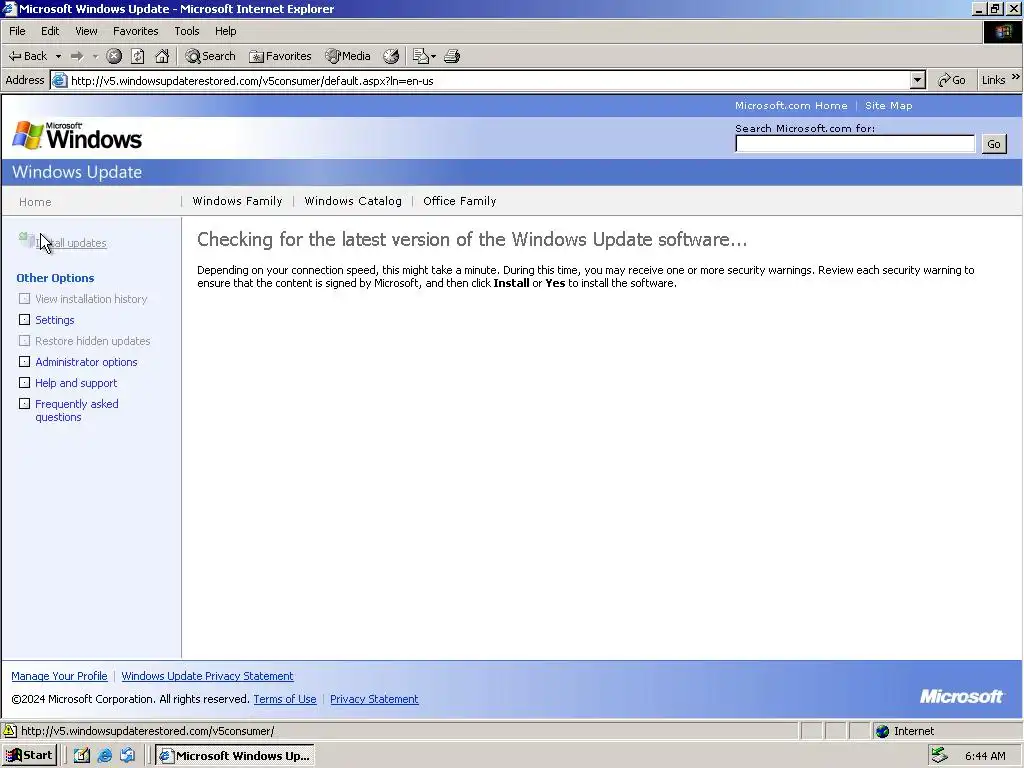Open Administrator options
Screen dimensions: 1024x768
pyautogui.click(x=86, y=362)
